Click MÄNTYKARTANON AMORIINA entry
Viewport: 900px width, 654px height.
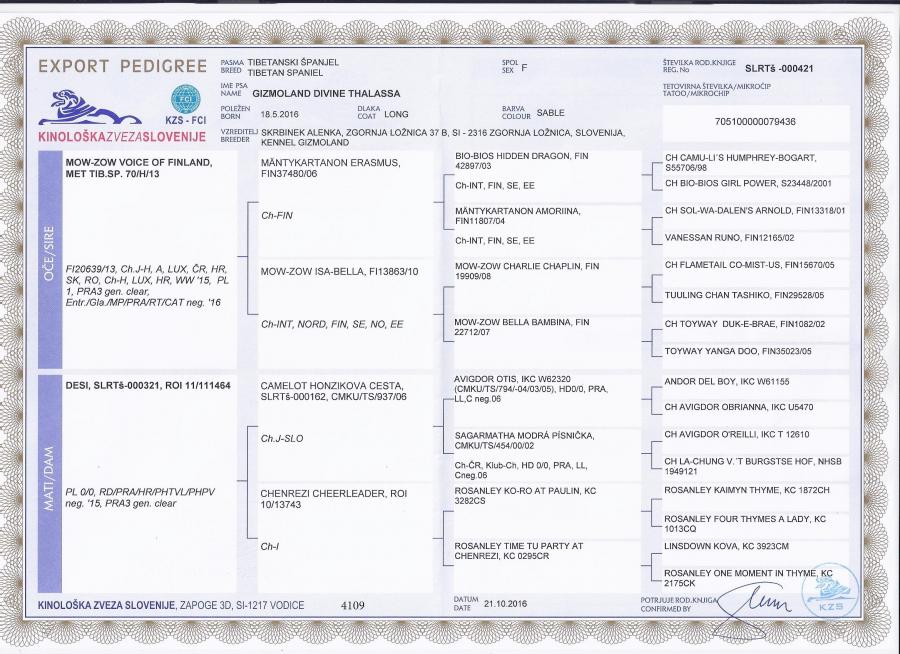(517, 216)
